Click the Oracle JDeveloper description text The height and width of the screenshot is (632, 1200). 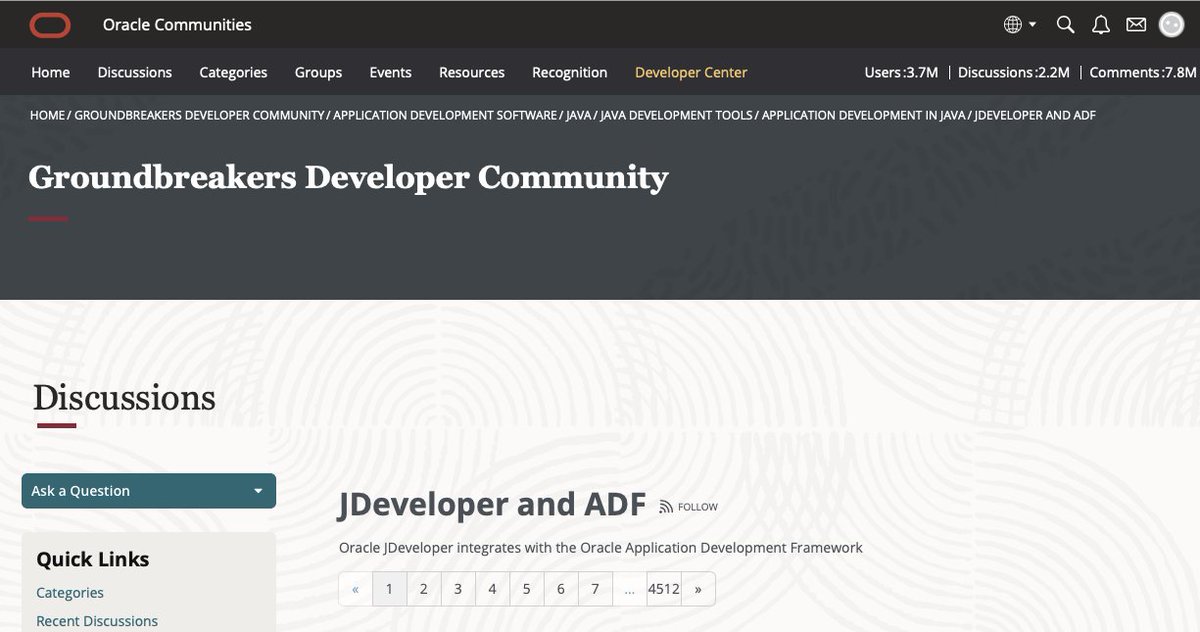[600, 548]
